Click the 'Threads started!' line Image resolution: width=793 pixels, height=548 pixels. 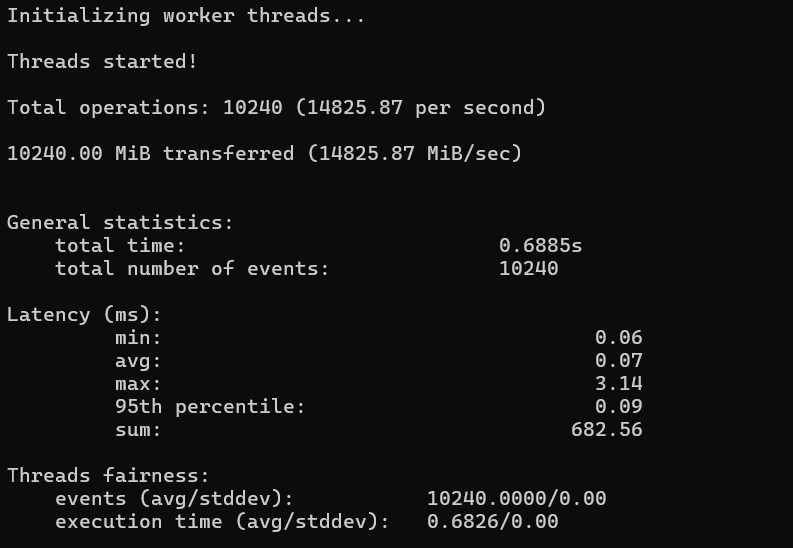coord(102,62)
